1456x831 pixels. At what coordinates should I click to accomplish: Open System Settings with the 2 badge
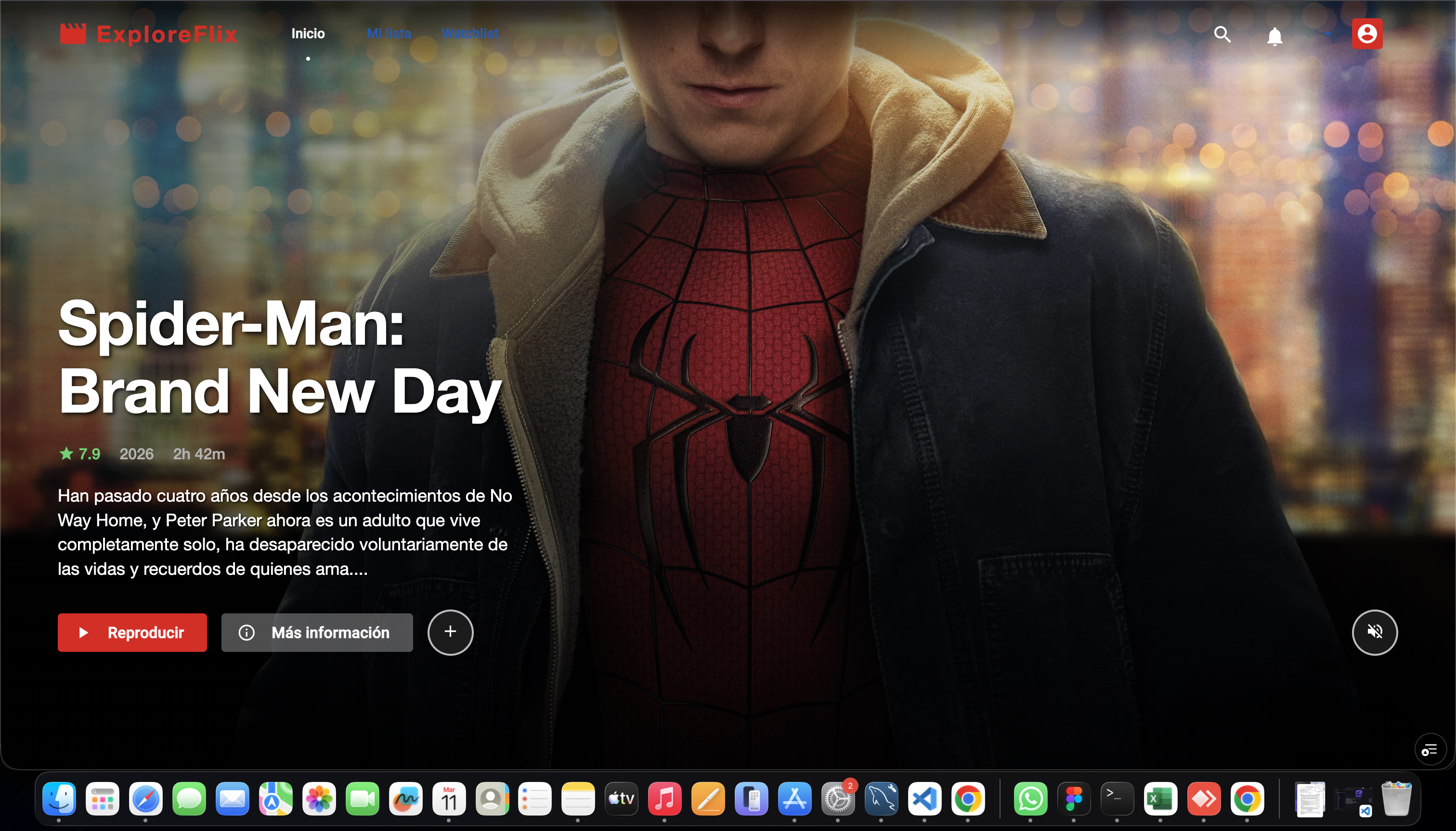838,798
